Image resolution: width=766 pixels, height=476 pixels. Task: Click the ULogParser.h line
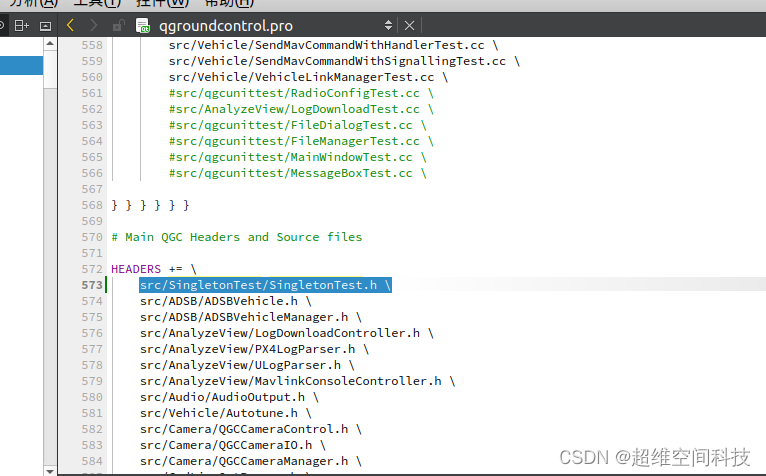coord(247,365)
